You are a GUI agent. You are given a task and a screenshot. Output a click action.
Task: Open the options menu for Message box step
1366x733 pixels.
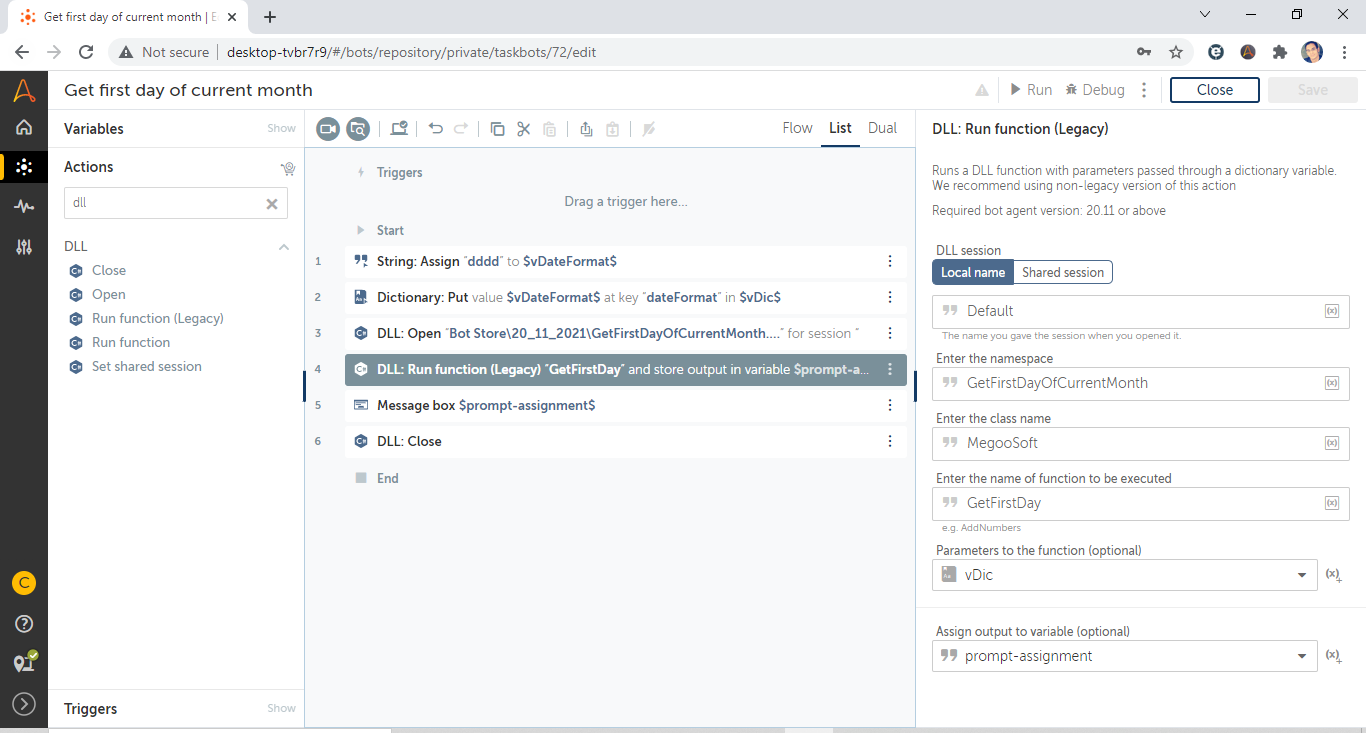click(x=890, y=405)
